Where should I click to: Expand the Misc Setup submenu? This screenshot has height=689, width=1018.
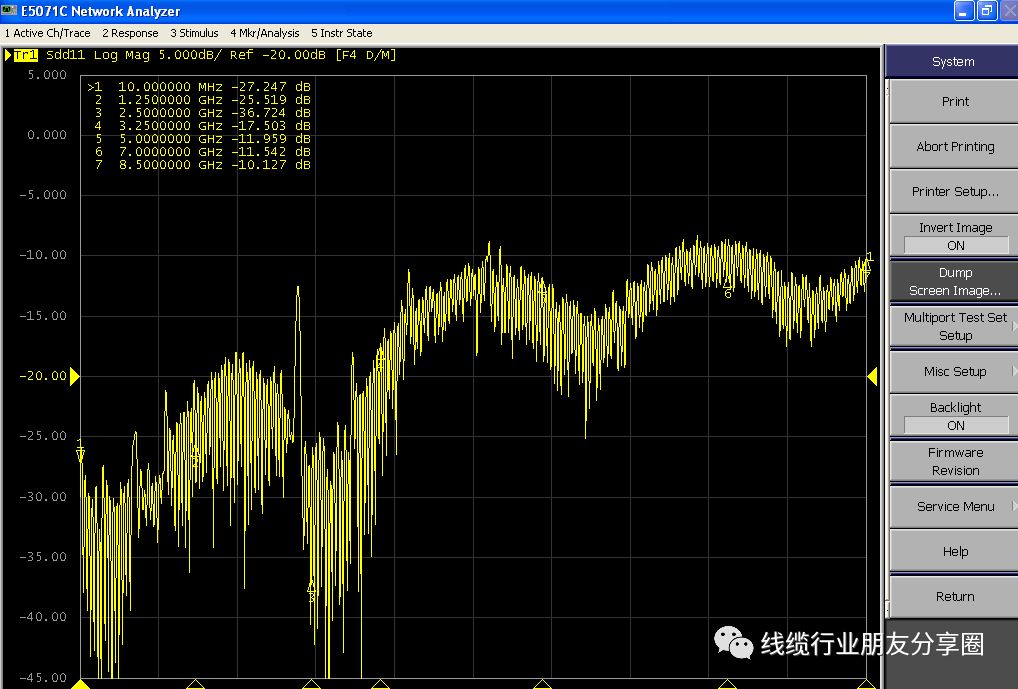pos(954,371)
